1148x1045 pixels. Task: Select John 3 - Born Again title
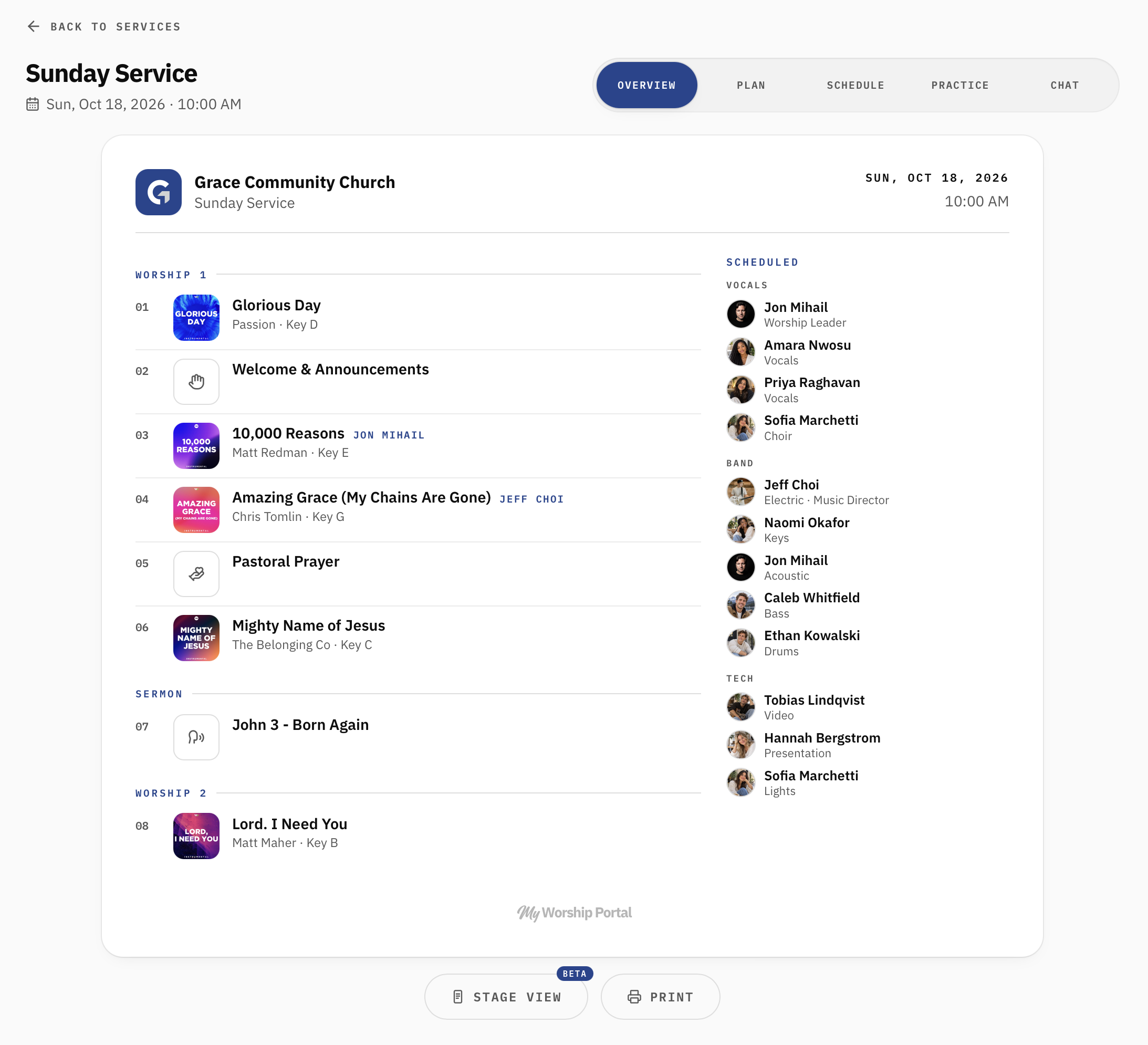301,725
